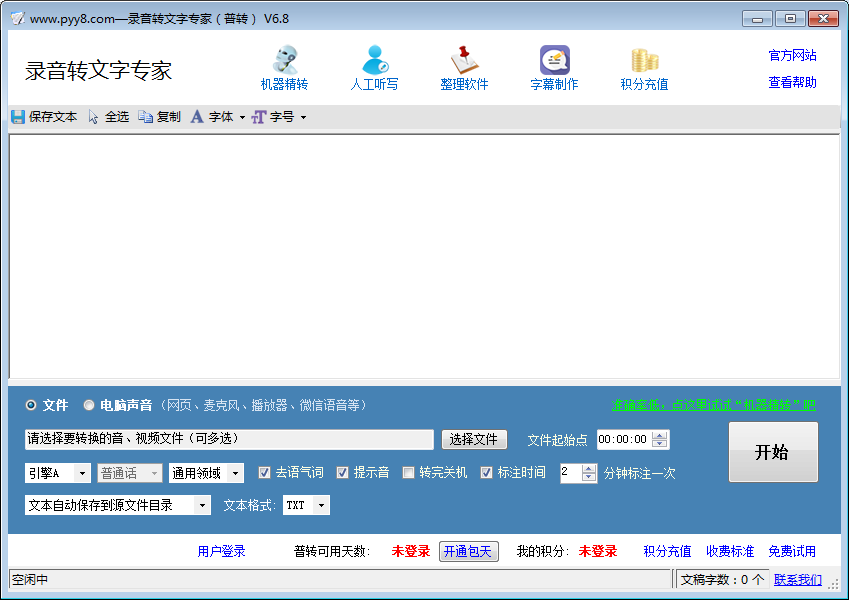This screenshot has width=849, height=600.
Task: Expand the 普通话 language dropdown
Action: (x=154, y=473)
